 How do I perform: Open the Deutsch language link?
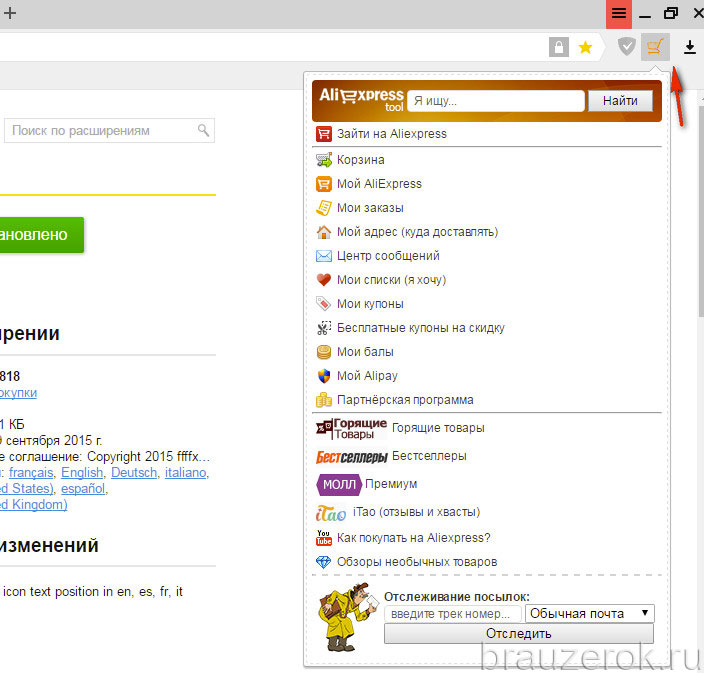tap(134, 473)
